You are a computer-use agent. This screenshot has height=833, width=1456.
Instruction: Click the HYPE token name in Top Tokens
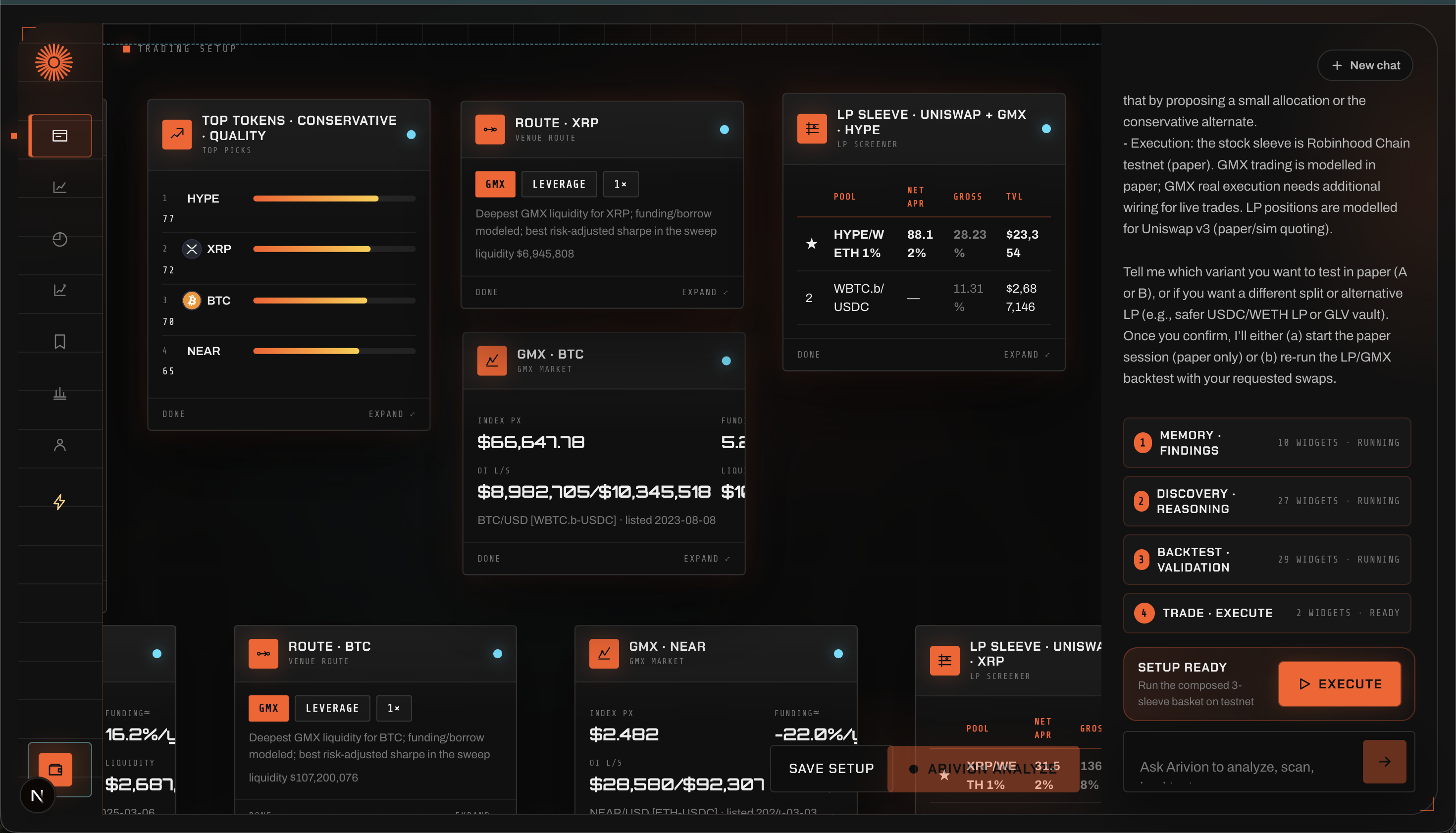click(203, 199)
